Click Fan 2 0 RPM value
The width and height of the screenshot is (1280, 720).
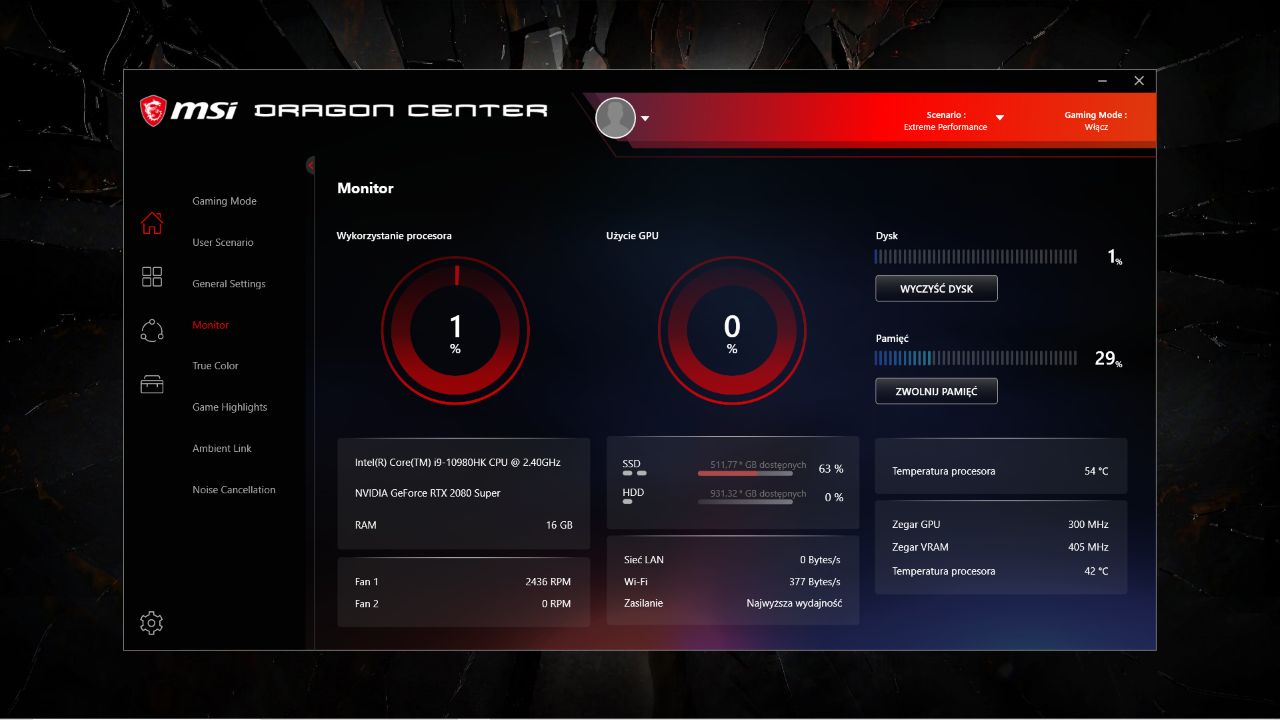click(x=556, y=604)
